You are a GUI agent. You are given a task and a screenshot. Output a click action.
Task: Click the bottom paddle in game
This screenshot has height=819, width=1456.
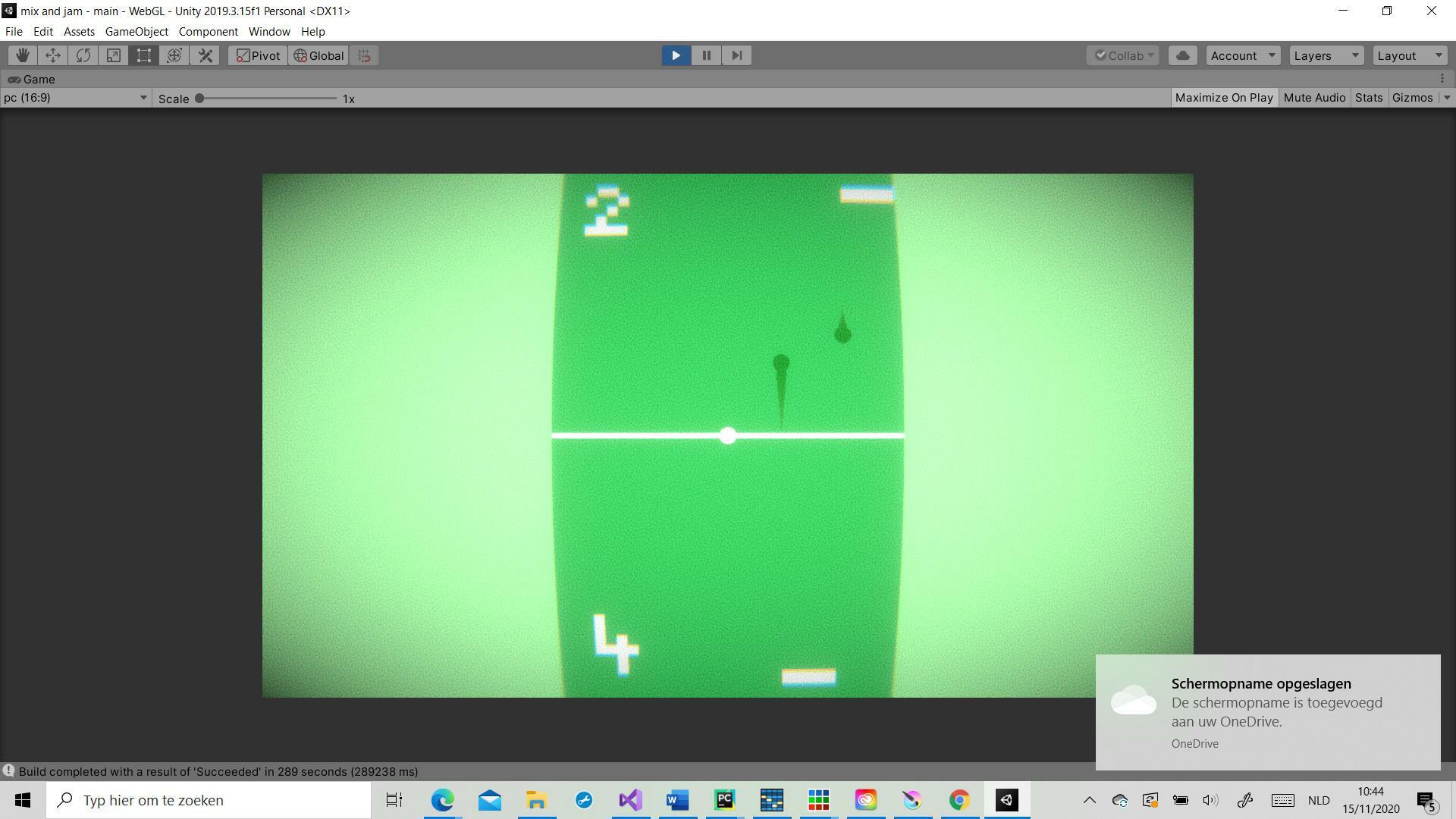808,676
